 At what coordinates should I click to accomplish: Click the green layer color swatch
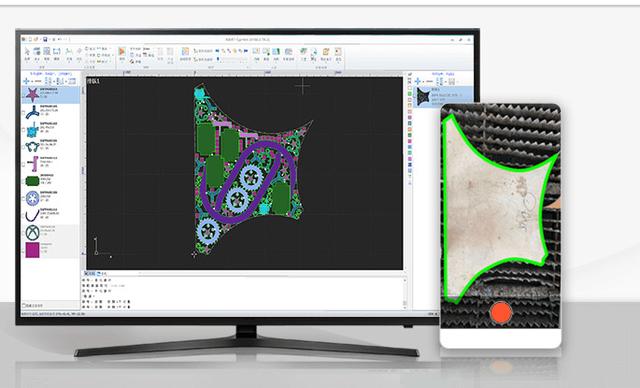click(410, 94)
